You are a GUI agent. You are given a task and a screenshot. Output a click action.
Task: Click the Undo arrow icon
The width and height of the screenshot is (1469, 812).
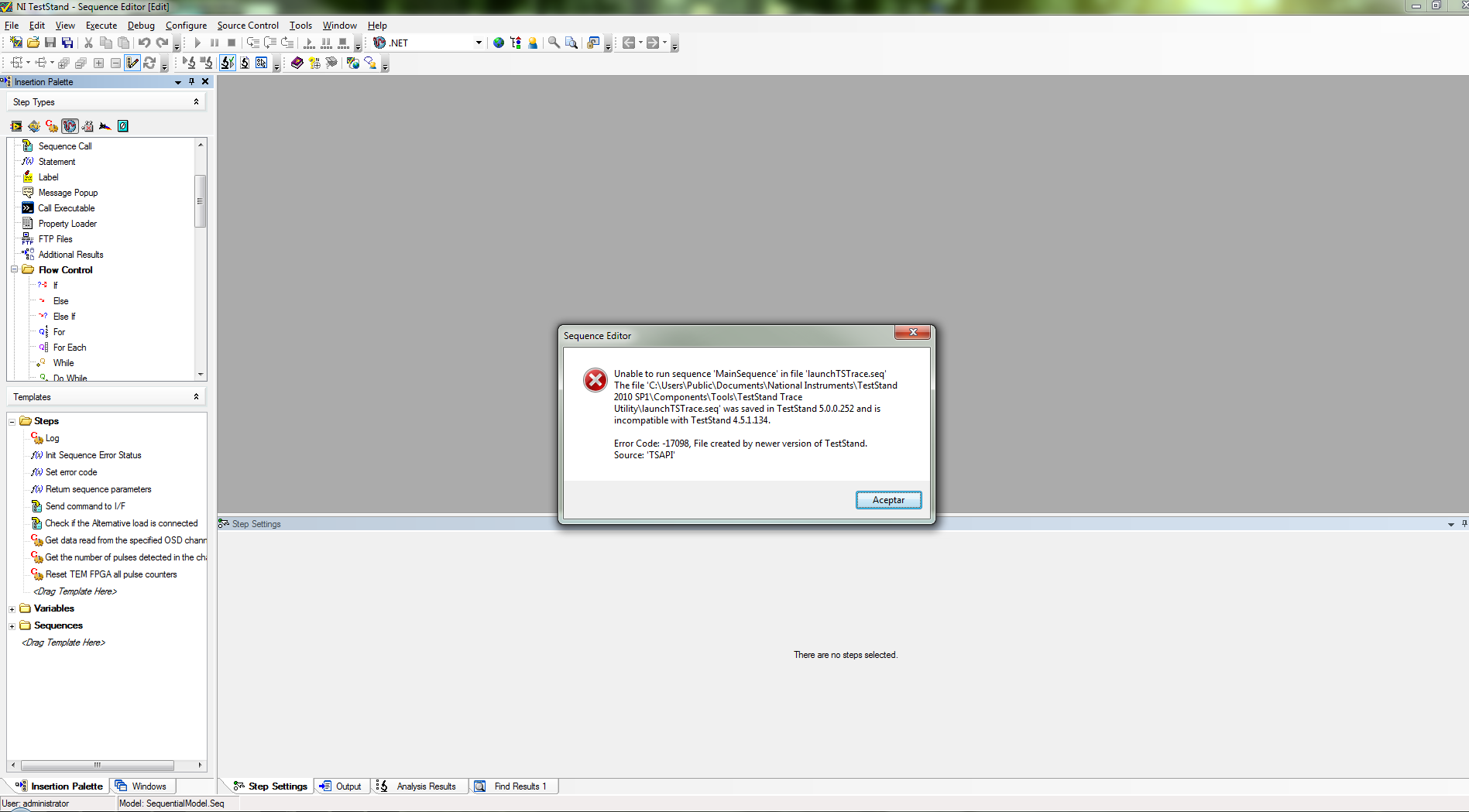coord(144,43)
